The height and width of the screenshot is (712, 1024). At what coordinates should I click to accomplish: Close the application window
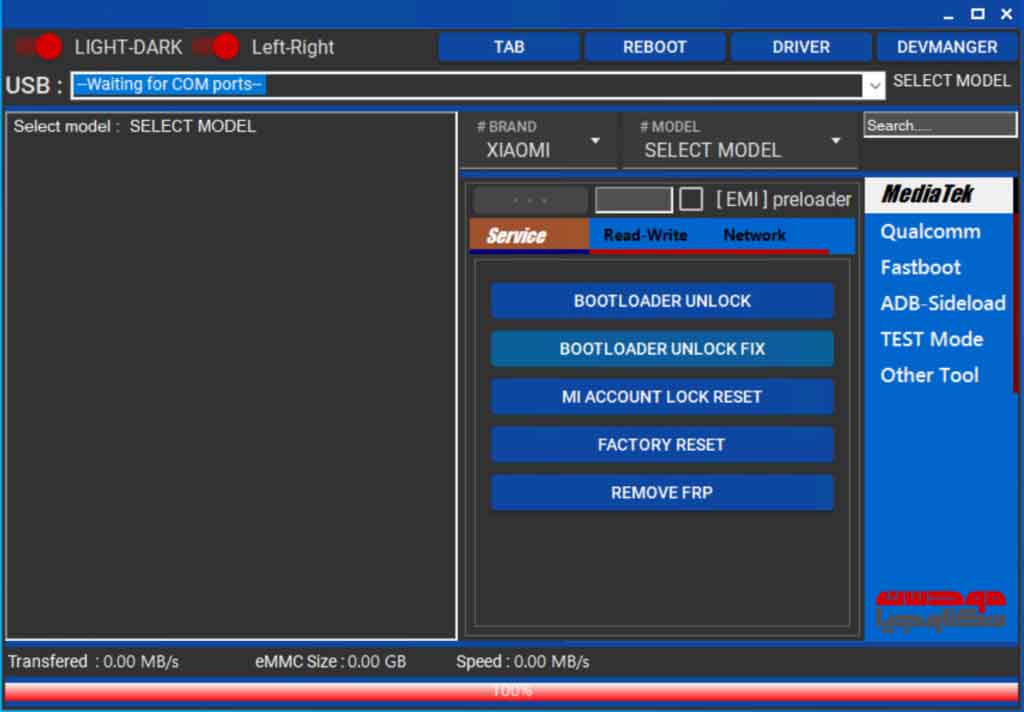1006,14
